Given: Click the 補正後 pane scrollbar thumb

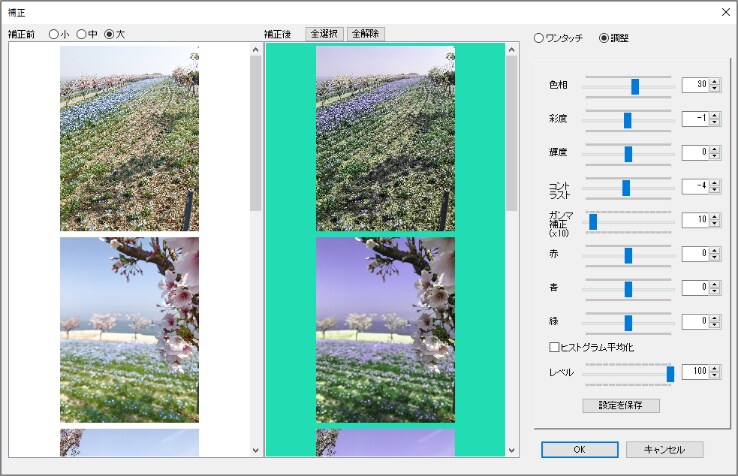Looking at the screenshot, I should 512,134.
